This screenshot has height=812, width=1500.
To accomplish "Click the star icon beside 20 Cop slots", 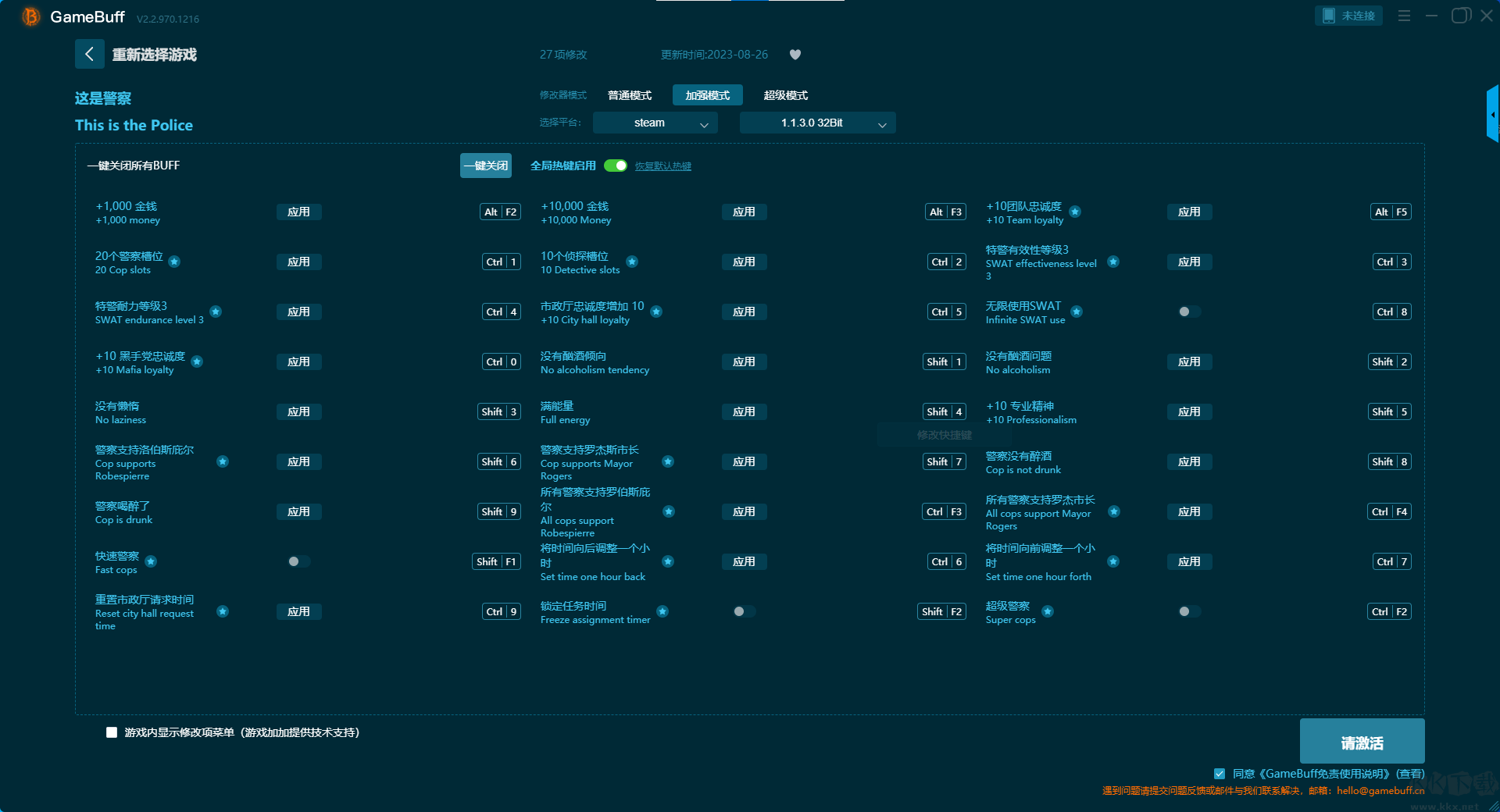I will click(x=174, y=262).
